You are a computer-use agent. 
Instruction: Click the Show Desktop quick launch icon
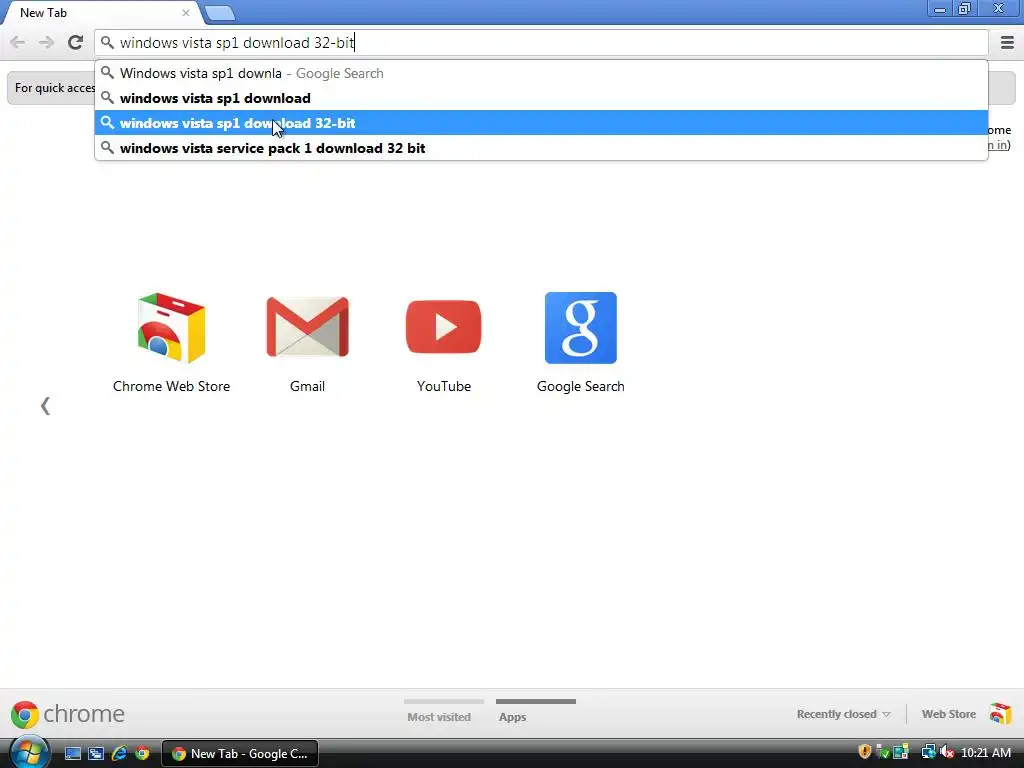coord(72,753)
